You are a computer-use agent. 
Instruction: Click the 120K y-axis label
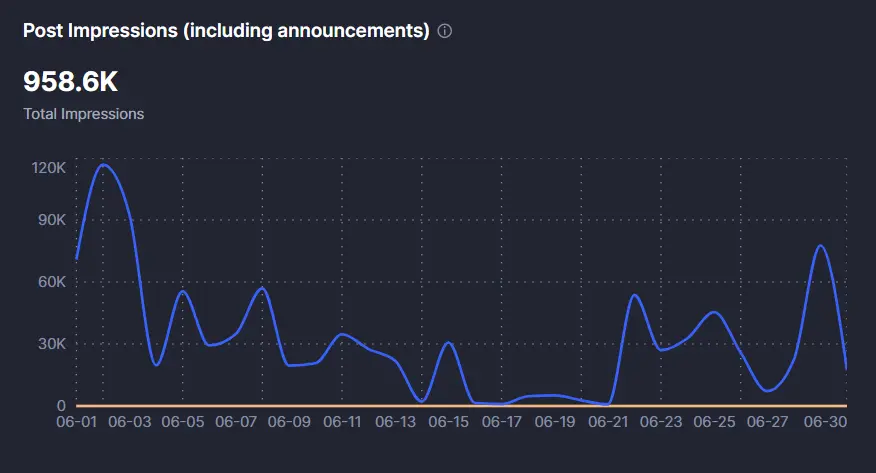(x=49, y=168)
